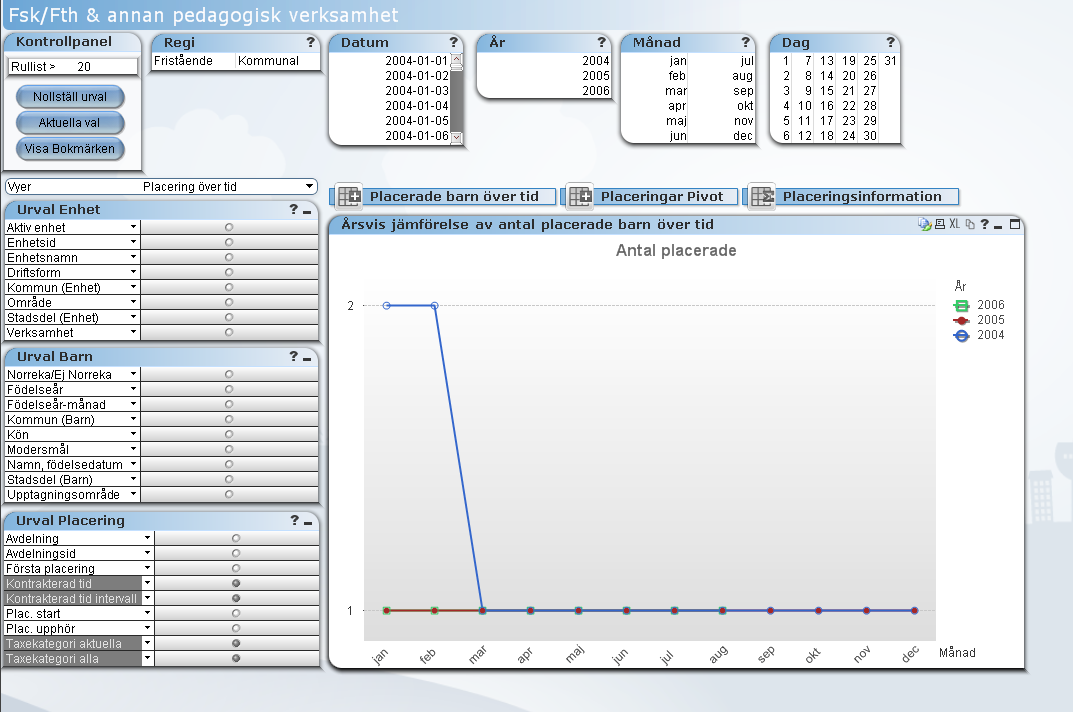Expand the Stadsdel (Enhet) dropdown
1073x712 pixels.
133,318
